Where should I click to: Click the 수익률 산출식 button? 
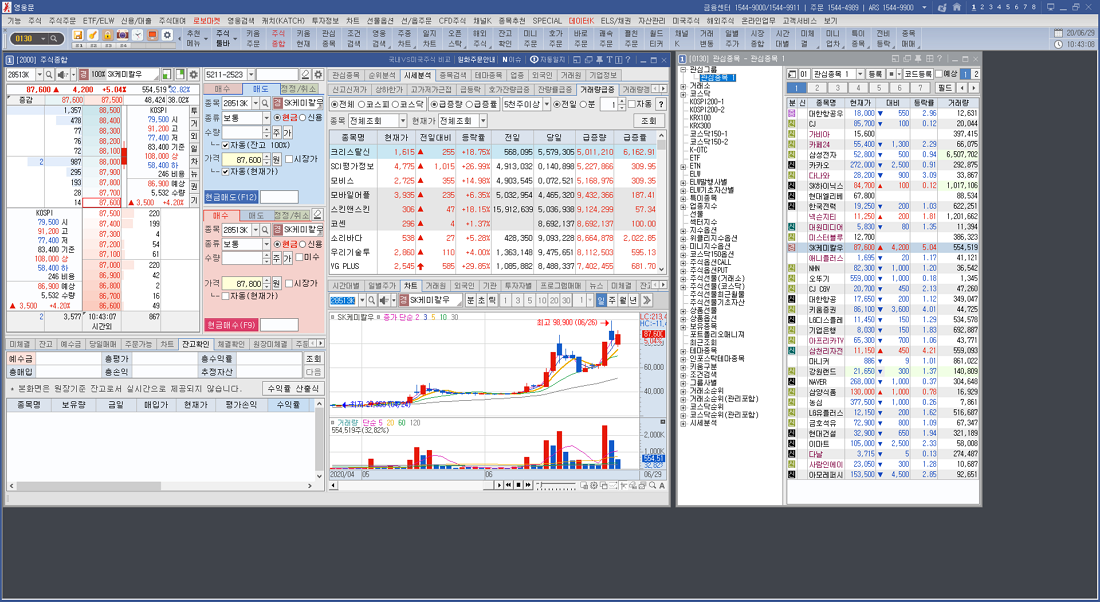293,388
